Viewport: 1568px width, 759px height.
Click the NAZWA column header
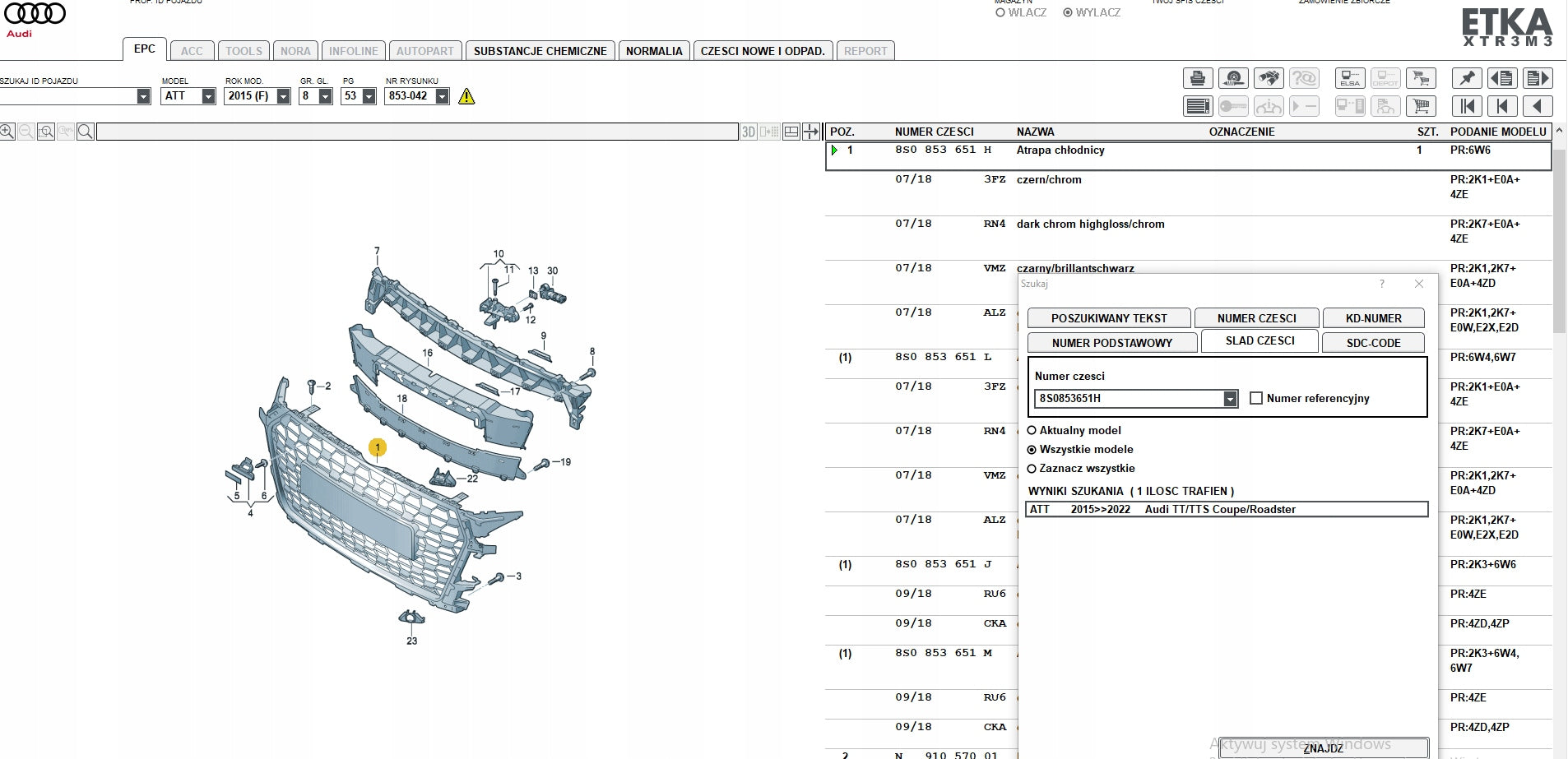pyautogui.click(x=1035, y=132)
